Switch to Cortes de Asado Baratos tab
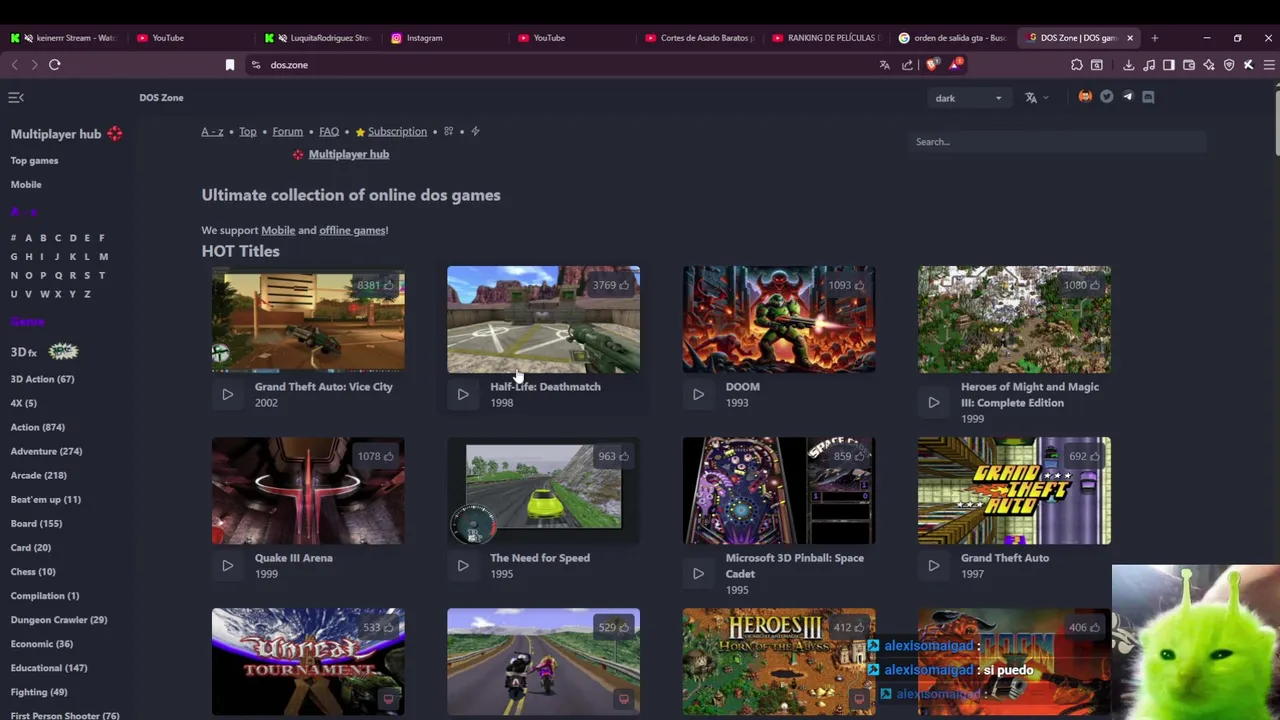1280x720 pixels. point(701,38)
